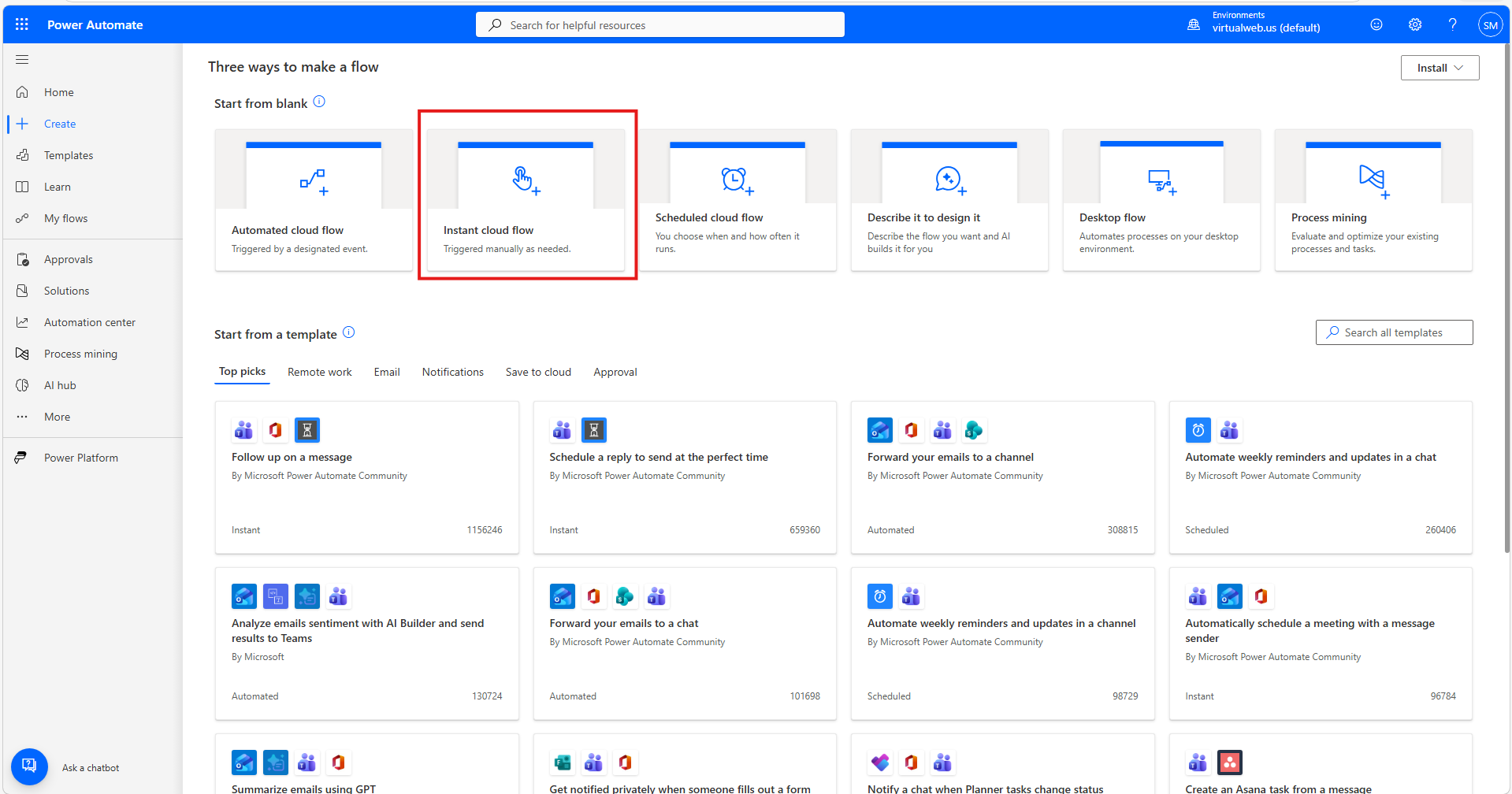Click the Approvals icon in the sidebar
The width and height of the screenshot is (1512, 794).
22,259
